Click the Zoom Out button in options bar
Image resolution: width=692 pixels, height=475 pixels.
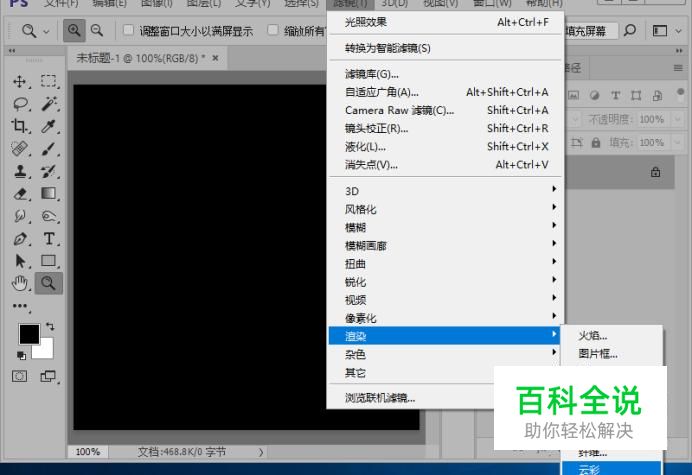(x=97, y=30)
